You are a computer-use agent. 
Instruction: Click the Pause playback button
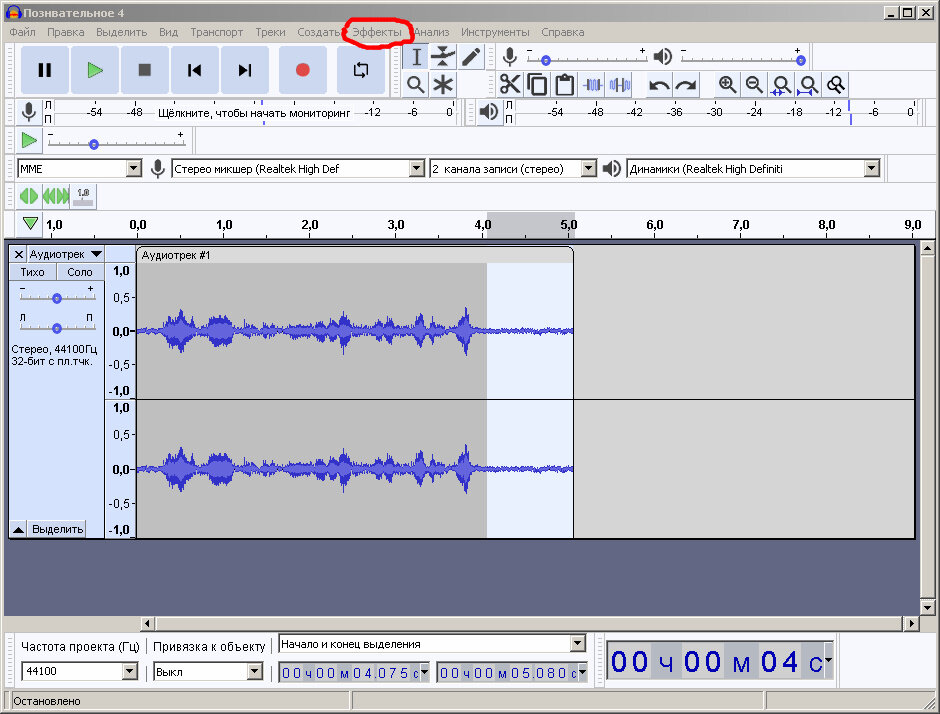coord(45,70)
